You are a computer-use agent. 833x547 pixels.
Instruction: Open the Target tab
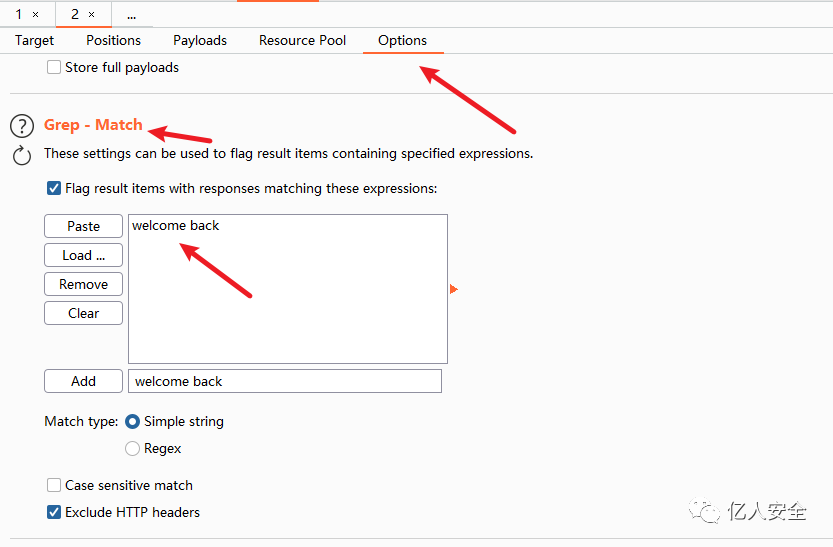[x=35, y=40]
